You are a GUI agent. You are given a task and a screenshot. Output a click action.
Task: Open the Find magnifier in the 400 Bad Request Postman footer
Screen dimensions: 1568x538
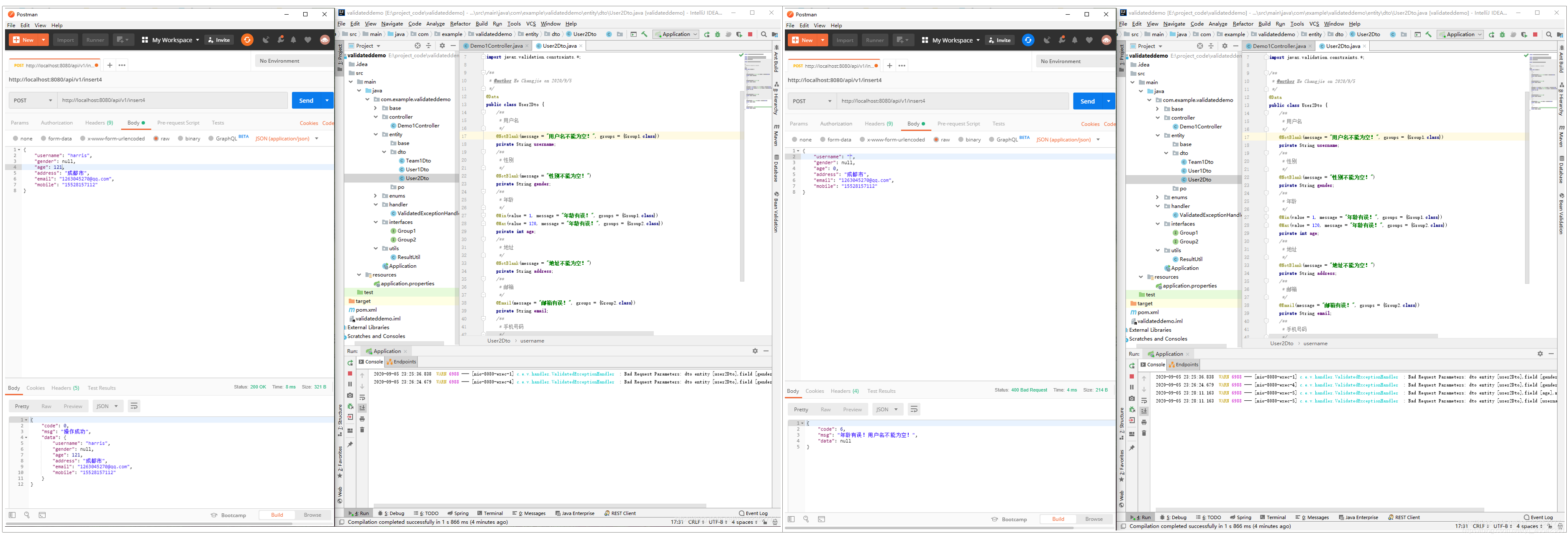806,519
